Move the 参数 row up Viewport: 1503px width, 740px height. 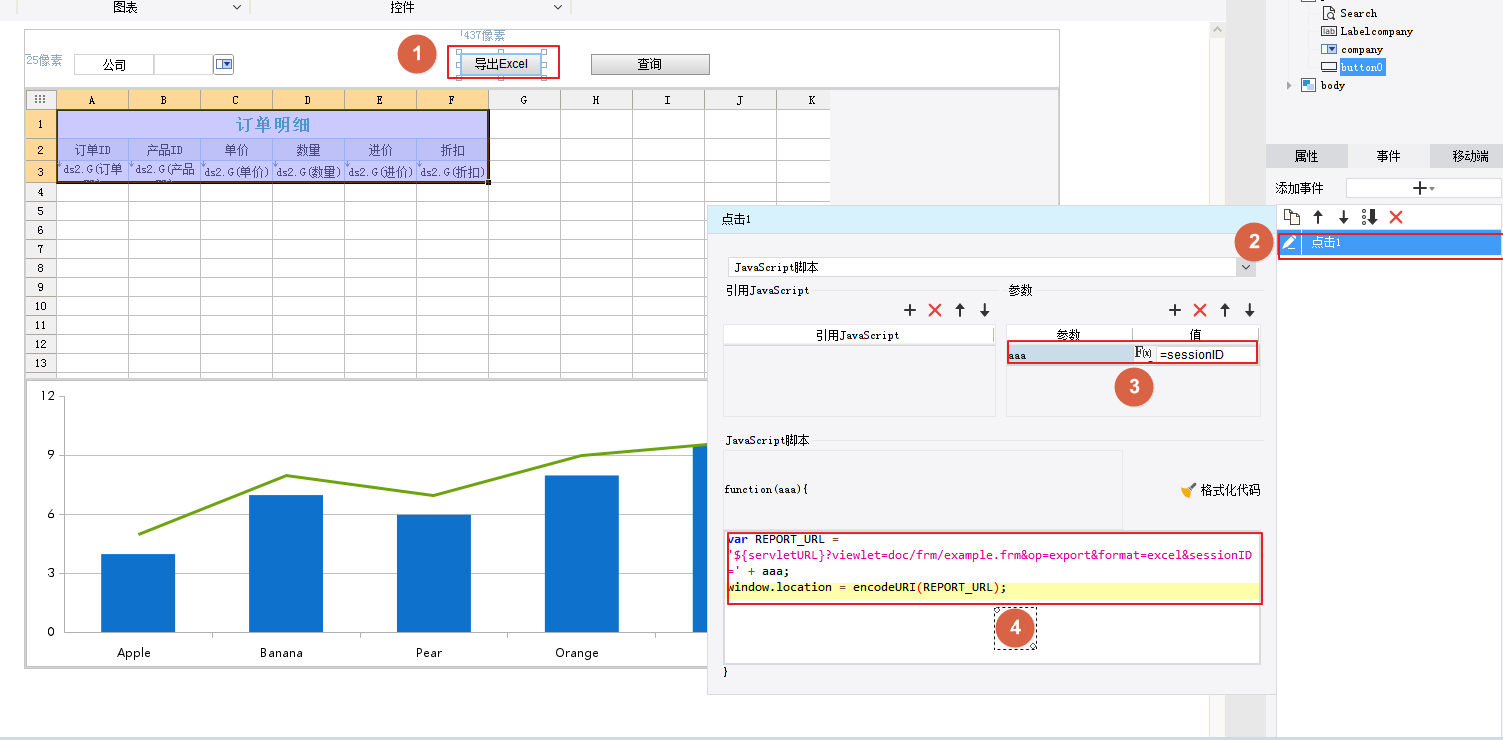pos(1225,311)
